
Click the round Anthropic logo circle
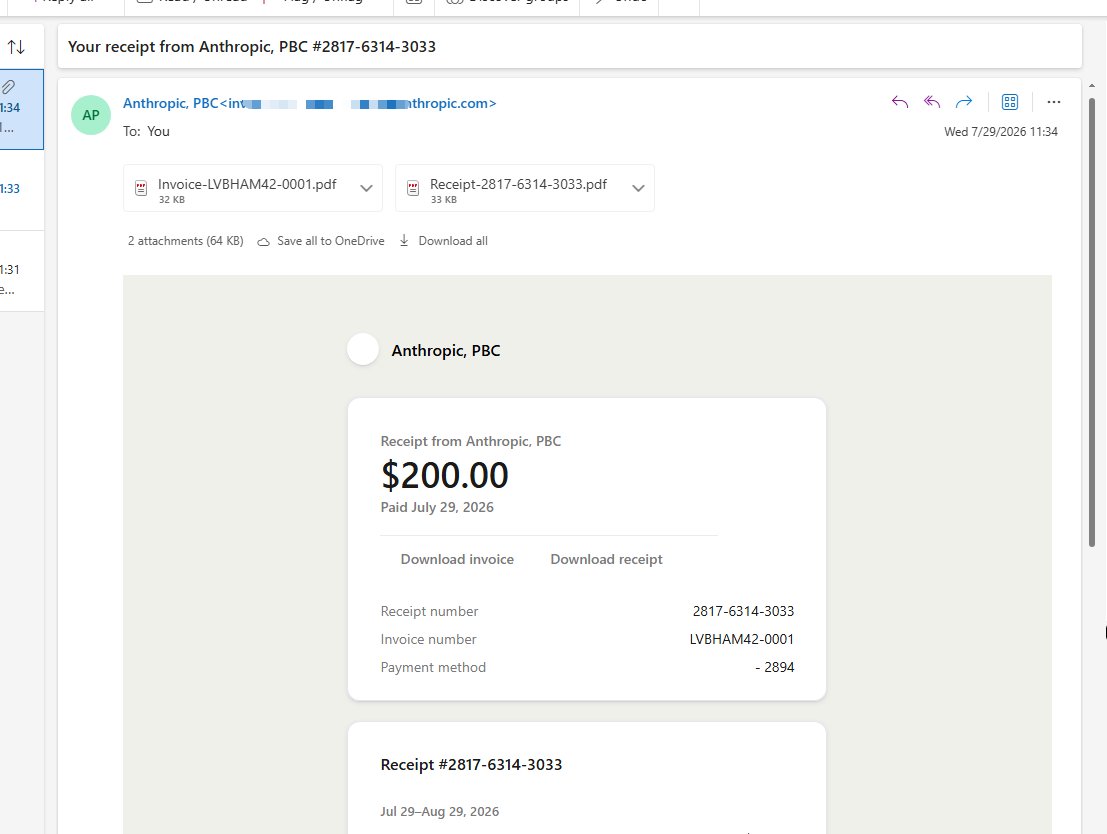click(363, 350)
